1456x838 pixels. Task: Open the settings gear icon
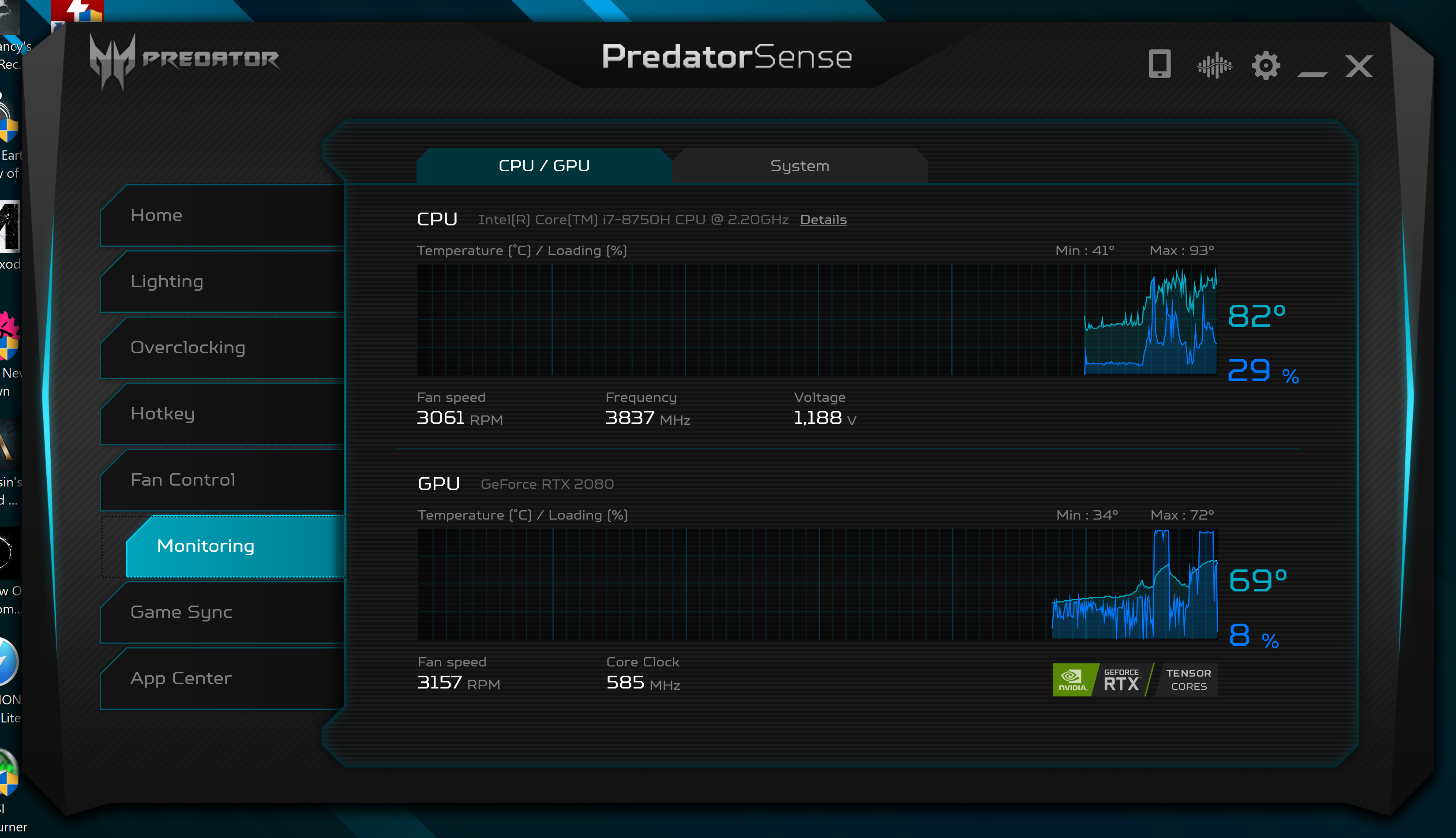[x=1265, y=65]
